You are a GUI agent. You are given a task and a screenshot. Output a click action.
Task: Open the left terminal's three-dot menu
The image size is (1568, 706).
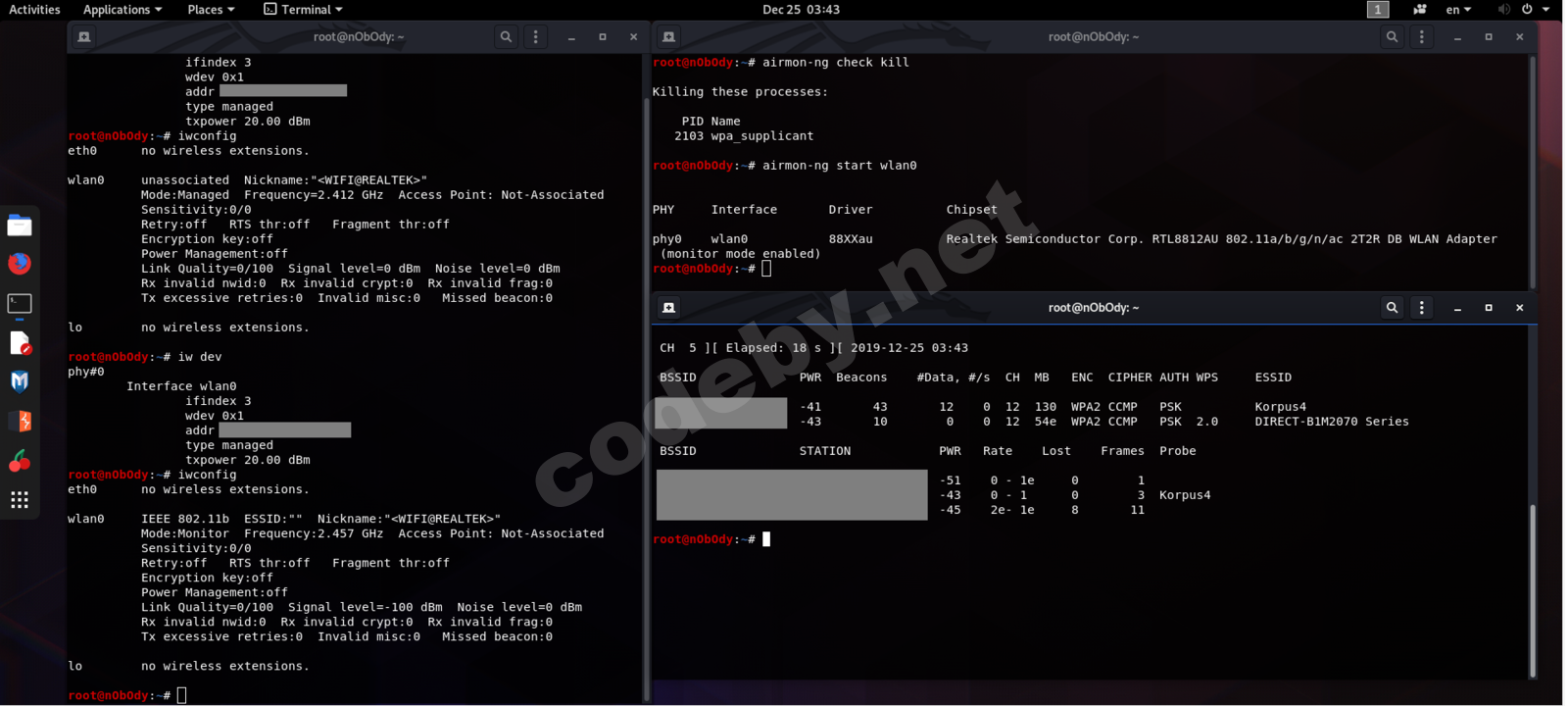point(535,37)
